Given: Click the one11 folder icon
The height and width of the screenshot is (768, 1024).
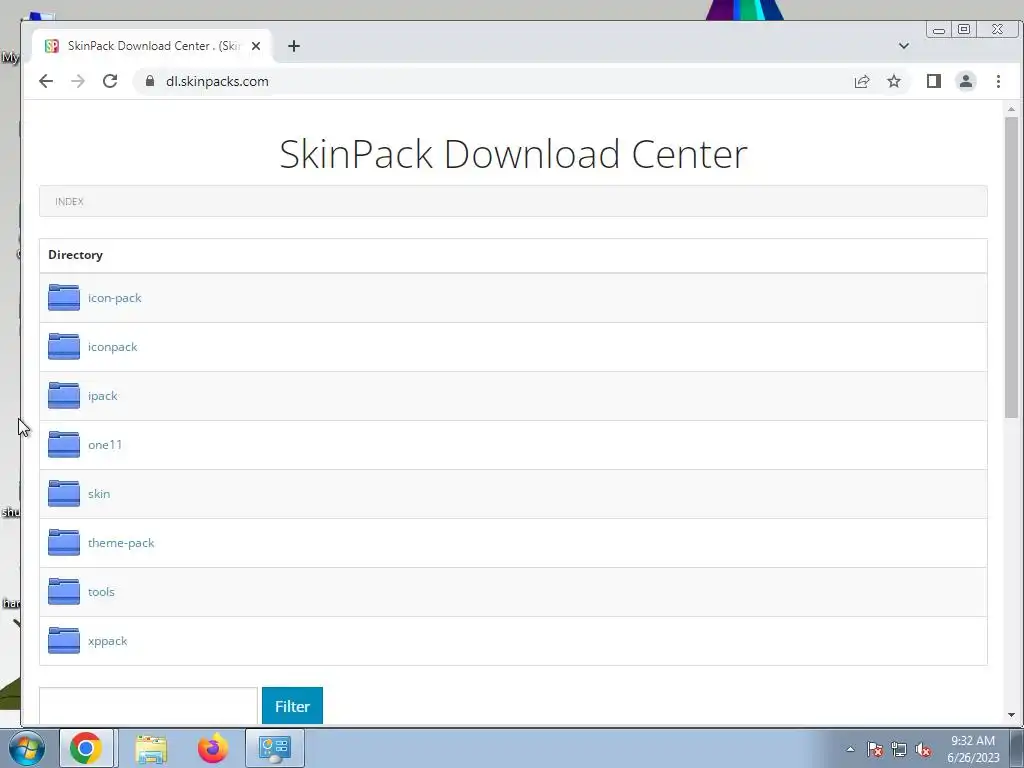Looking at the screenshot, I should (x=64, y=444).
